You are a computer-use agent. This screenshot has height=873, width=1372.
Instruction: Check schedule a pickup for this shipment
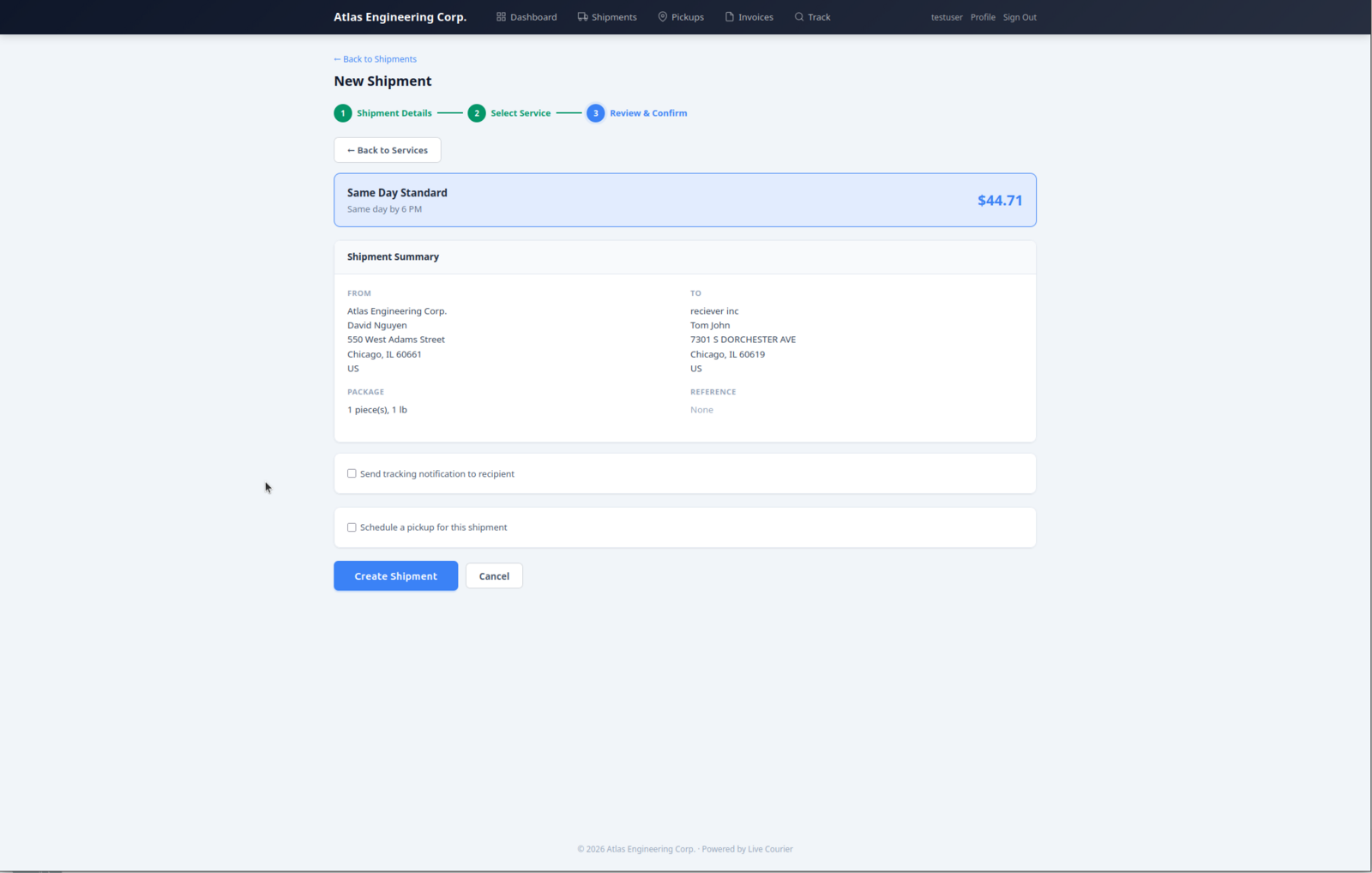pos(352,527)
